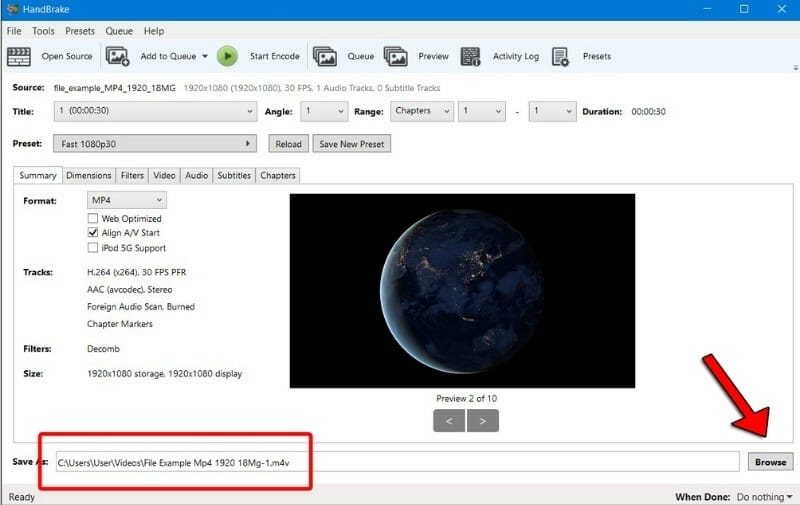This screenshot has height=505, width=800.
Task: Click the Browse button
Action: coord(770,462)
